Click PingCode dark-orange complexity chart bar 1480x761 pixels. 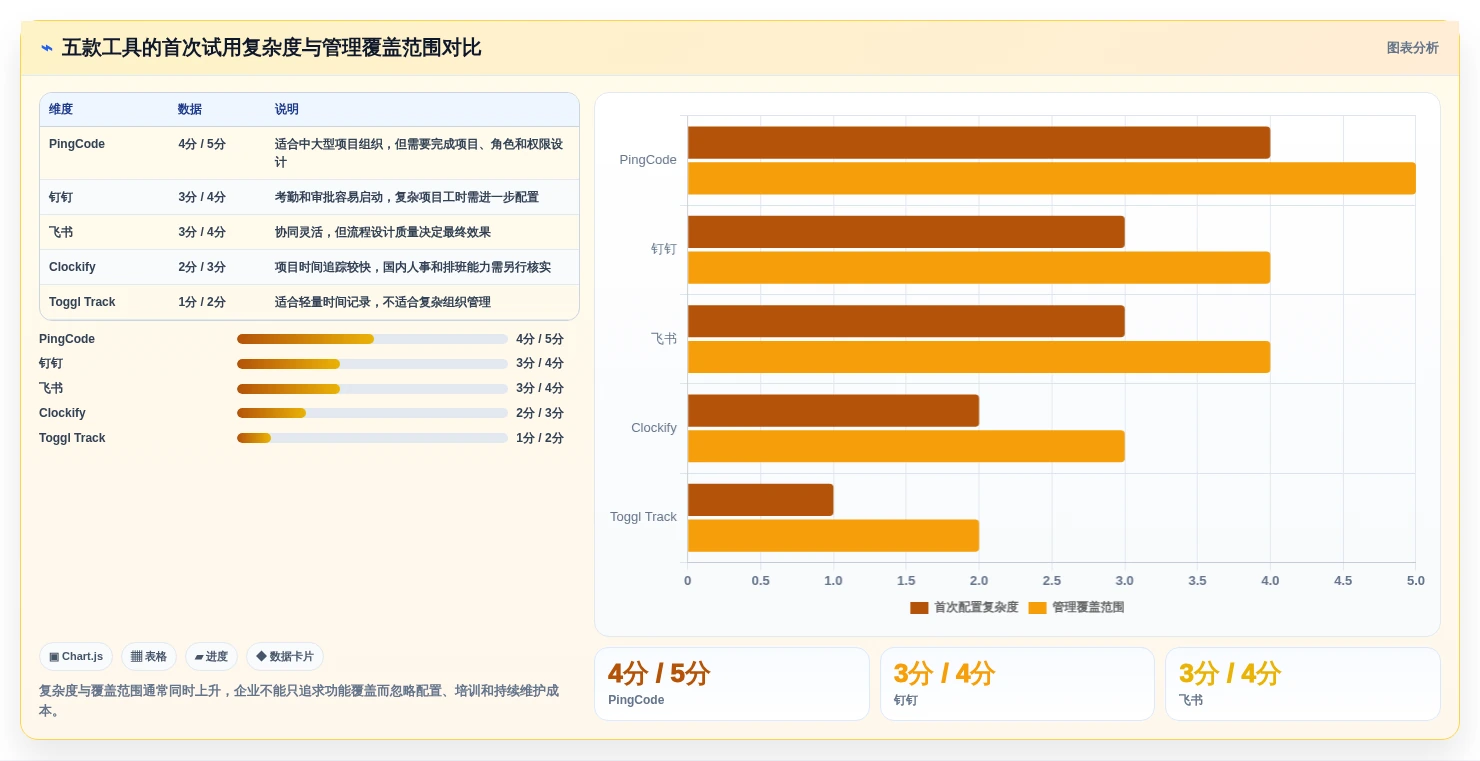point(979,142)
